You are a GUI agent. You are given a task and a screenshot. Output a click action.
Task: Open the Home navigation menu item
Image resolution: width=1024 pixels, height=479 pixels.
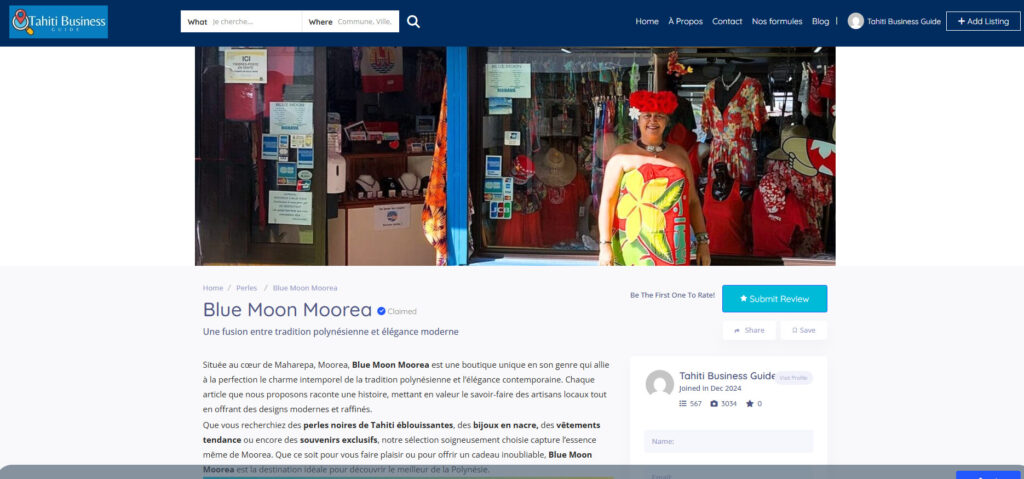(x=647, y=21)
